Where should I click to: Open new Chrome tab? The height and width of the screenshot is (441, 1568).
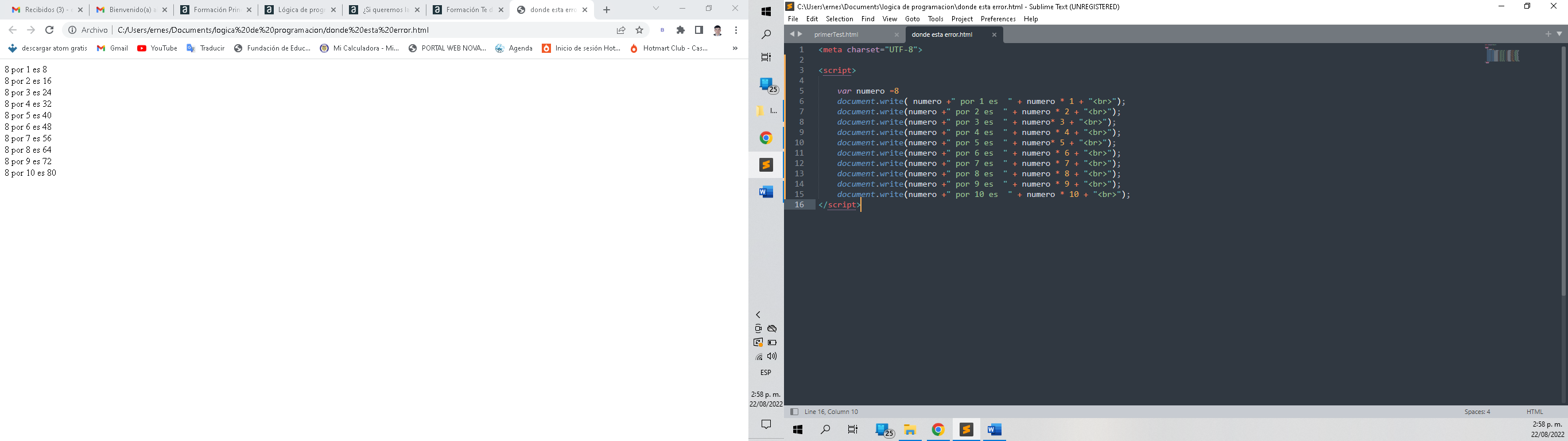606,10
